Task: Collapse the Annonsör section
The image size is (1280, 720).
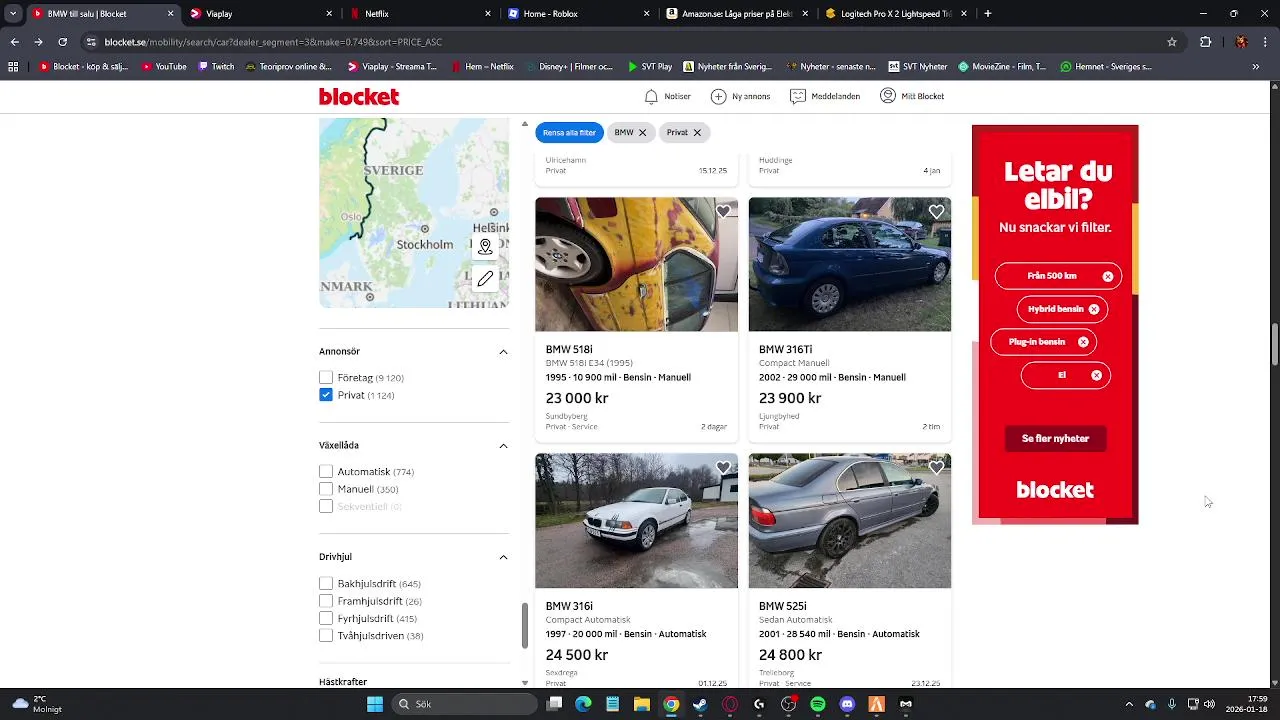Action: tap(503, 352)
